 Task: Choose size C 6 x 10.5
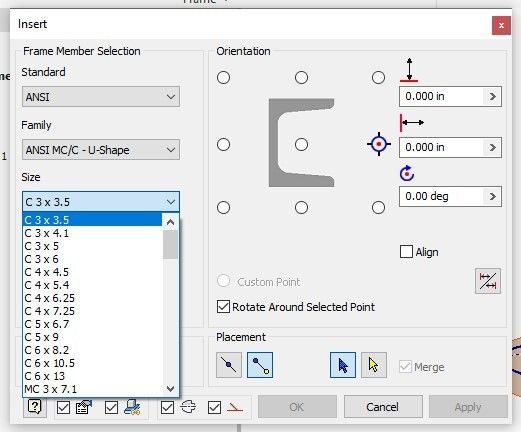93,363
